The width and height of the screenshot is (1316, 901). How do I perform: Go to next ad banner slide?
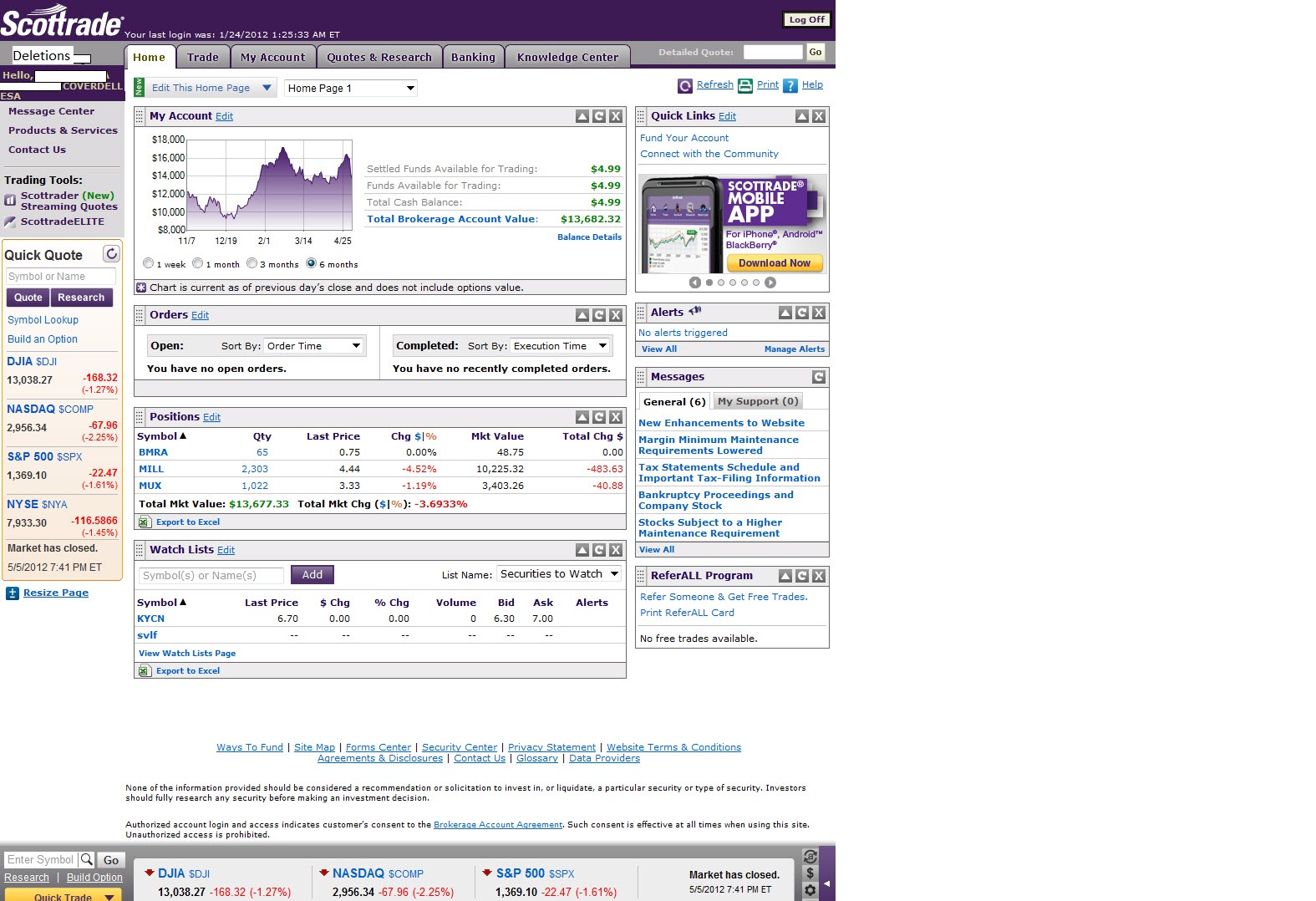[770, 283]
